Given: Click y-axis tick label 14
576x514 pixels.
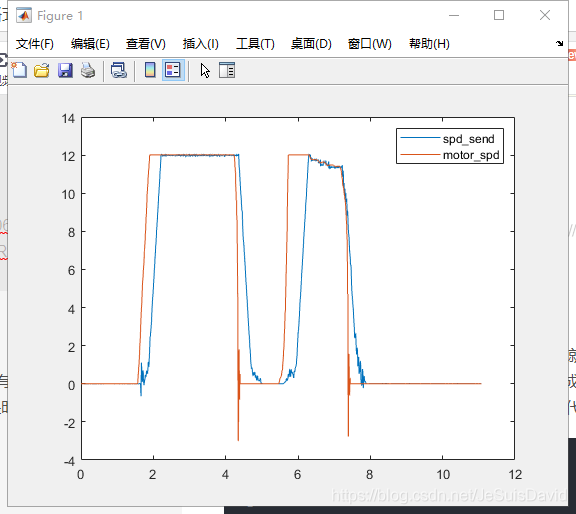Looking at the screenshot, I should (x=68, y=119).
